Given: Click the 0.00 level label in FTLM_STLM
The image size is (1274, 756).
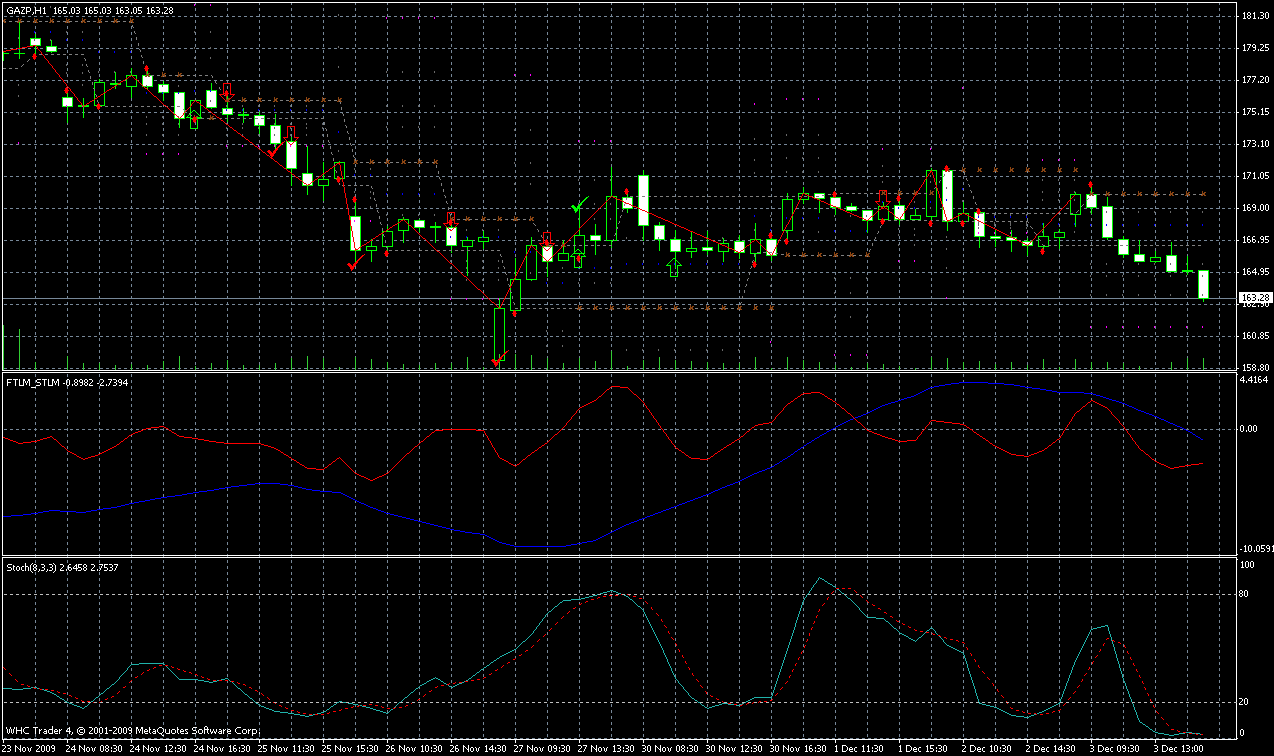Looking at the screenshot, I should [1250, 429].
